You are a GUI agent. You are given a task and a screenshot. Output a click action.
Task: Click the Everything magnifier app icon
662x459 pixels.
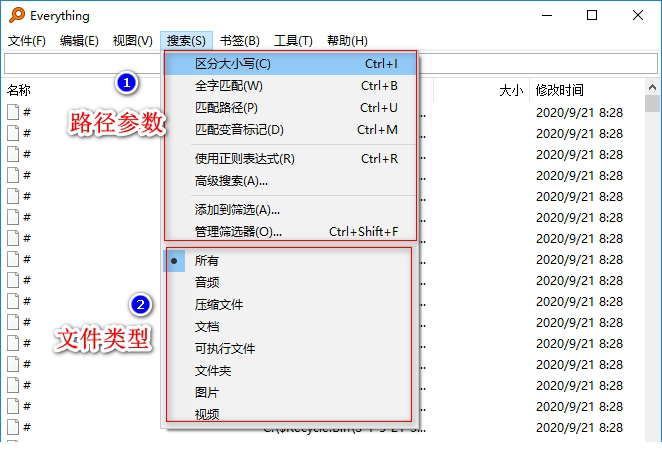[13, 16]
